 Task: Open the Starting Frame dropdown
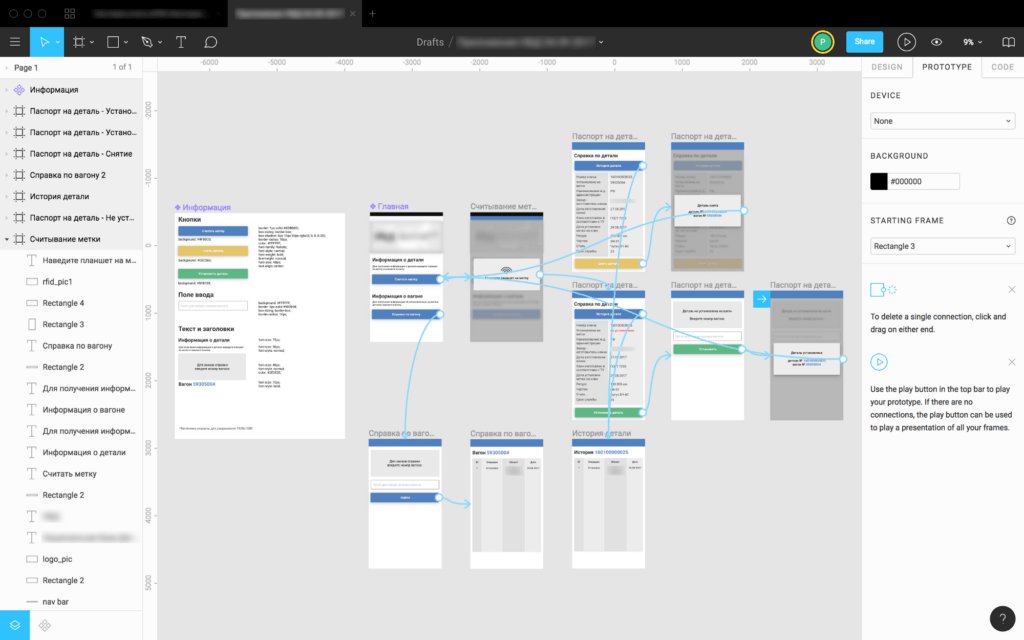[942, 246]
